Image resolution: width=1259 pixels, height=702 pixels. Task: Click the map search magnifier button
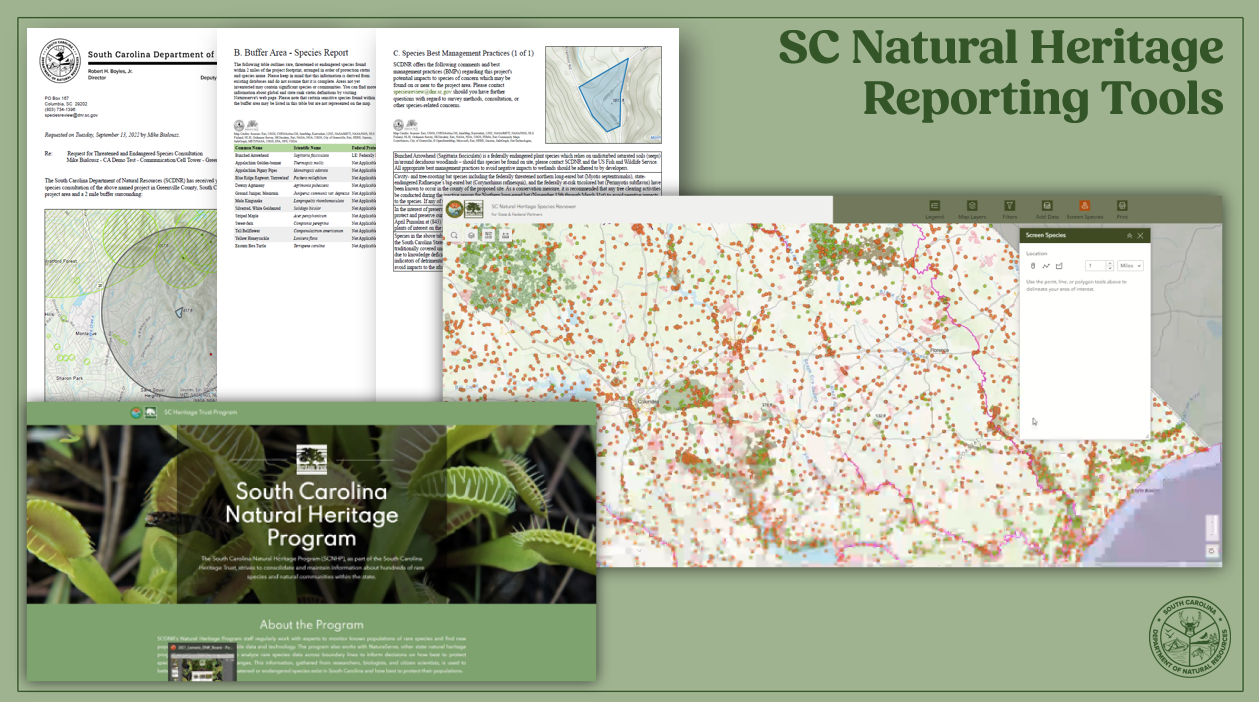[x=454, y=235]
